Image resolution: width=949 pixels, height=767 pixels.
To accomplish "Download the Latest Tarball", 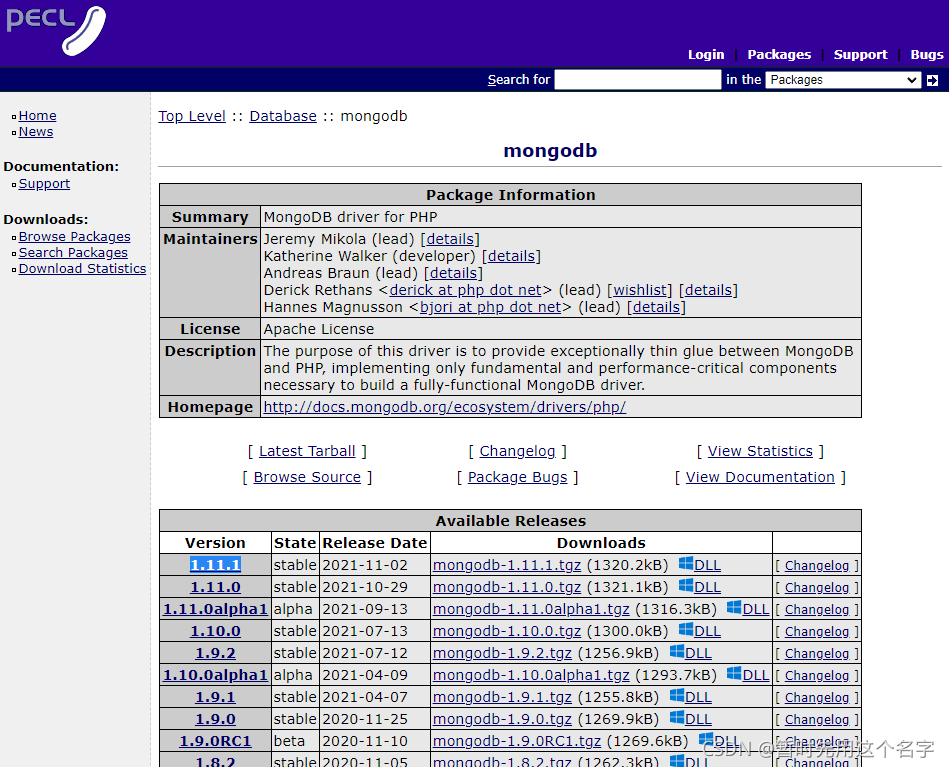I will pyautogui.click(x=307, y=451).
